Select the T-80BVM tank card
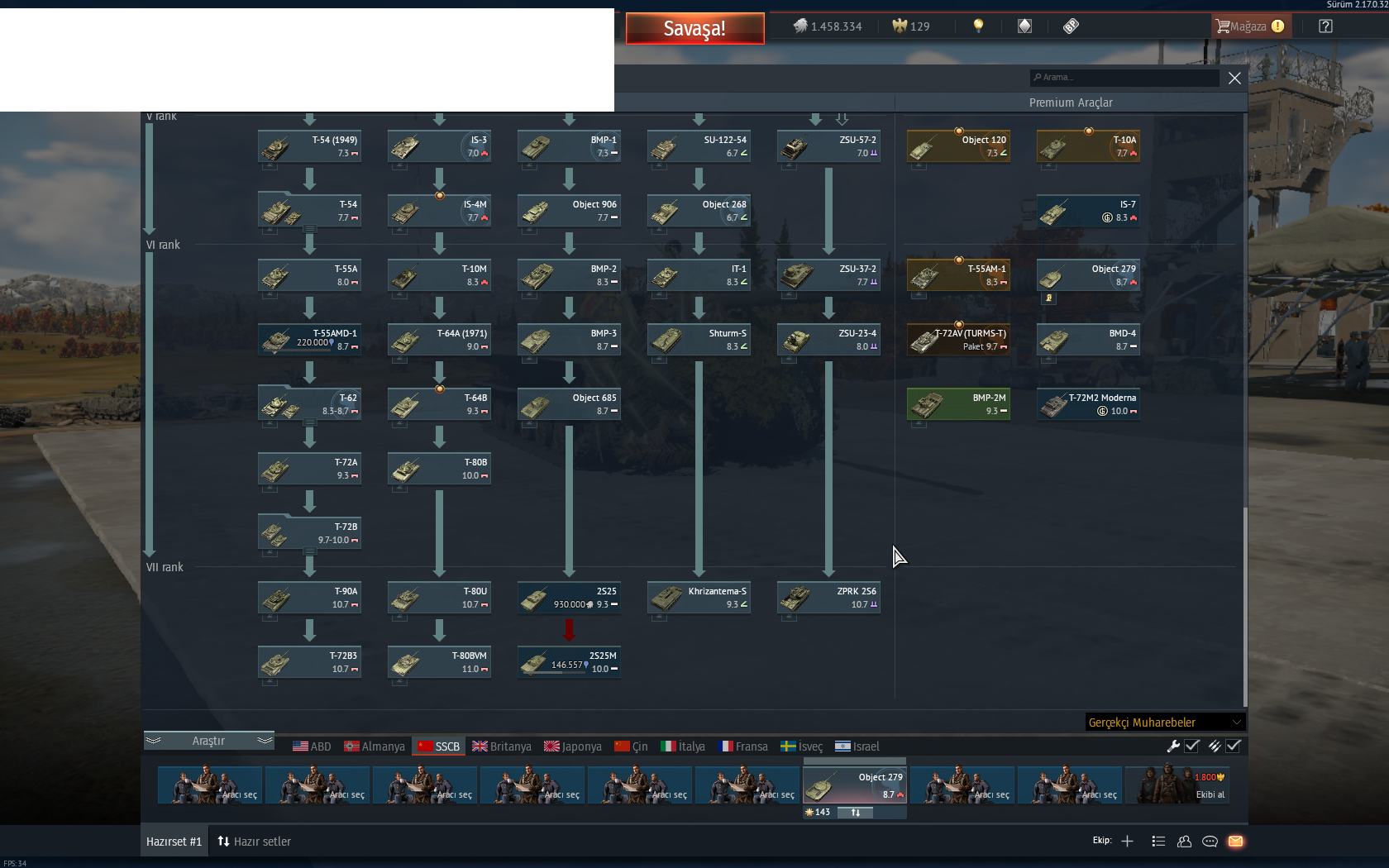 pos(439,662)
